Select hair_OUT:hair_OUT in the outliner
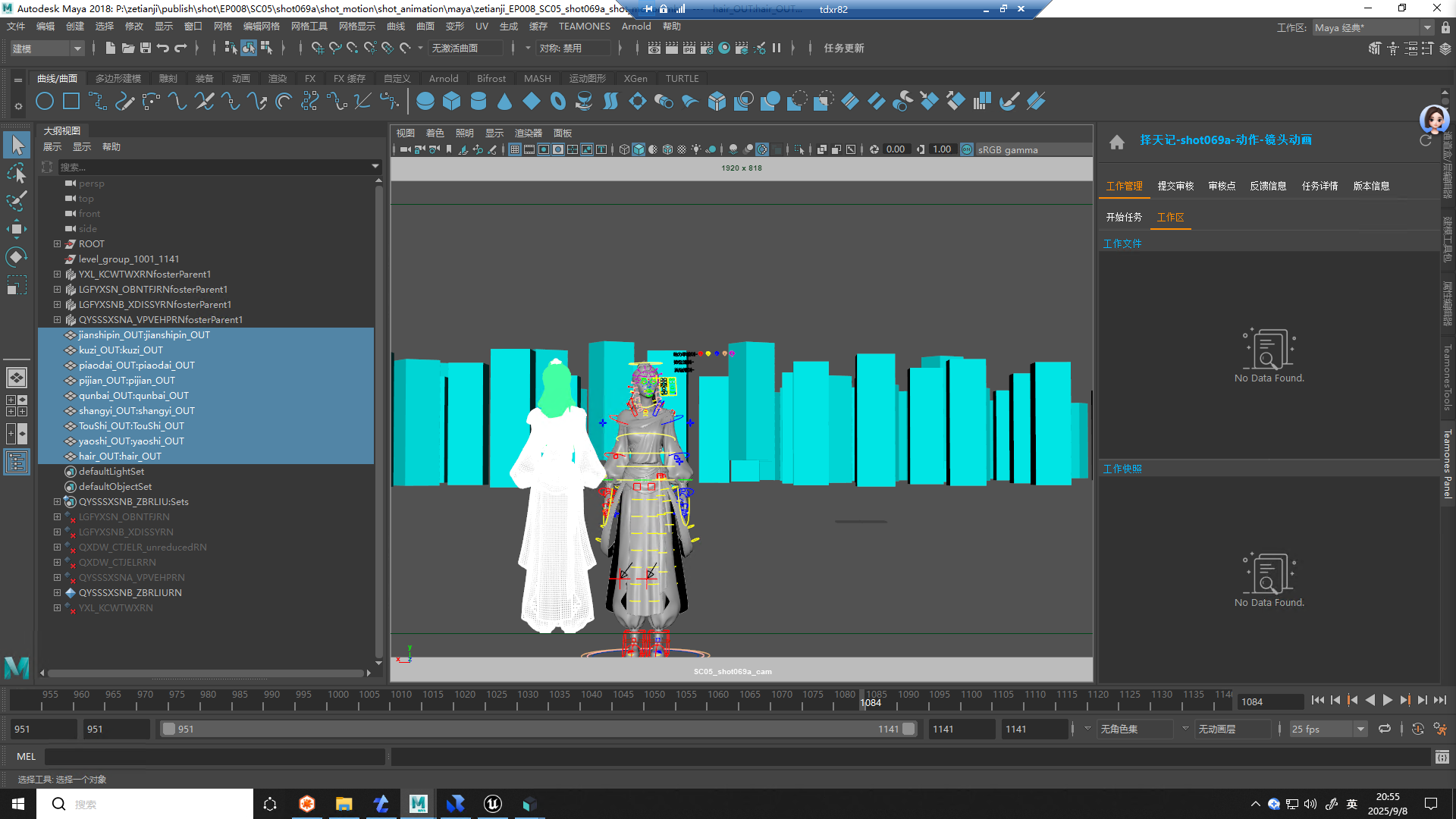 pyautogui.click(x=120, y=456)
